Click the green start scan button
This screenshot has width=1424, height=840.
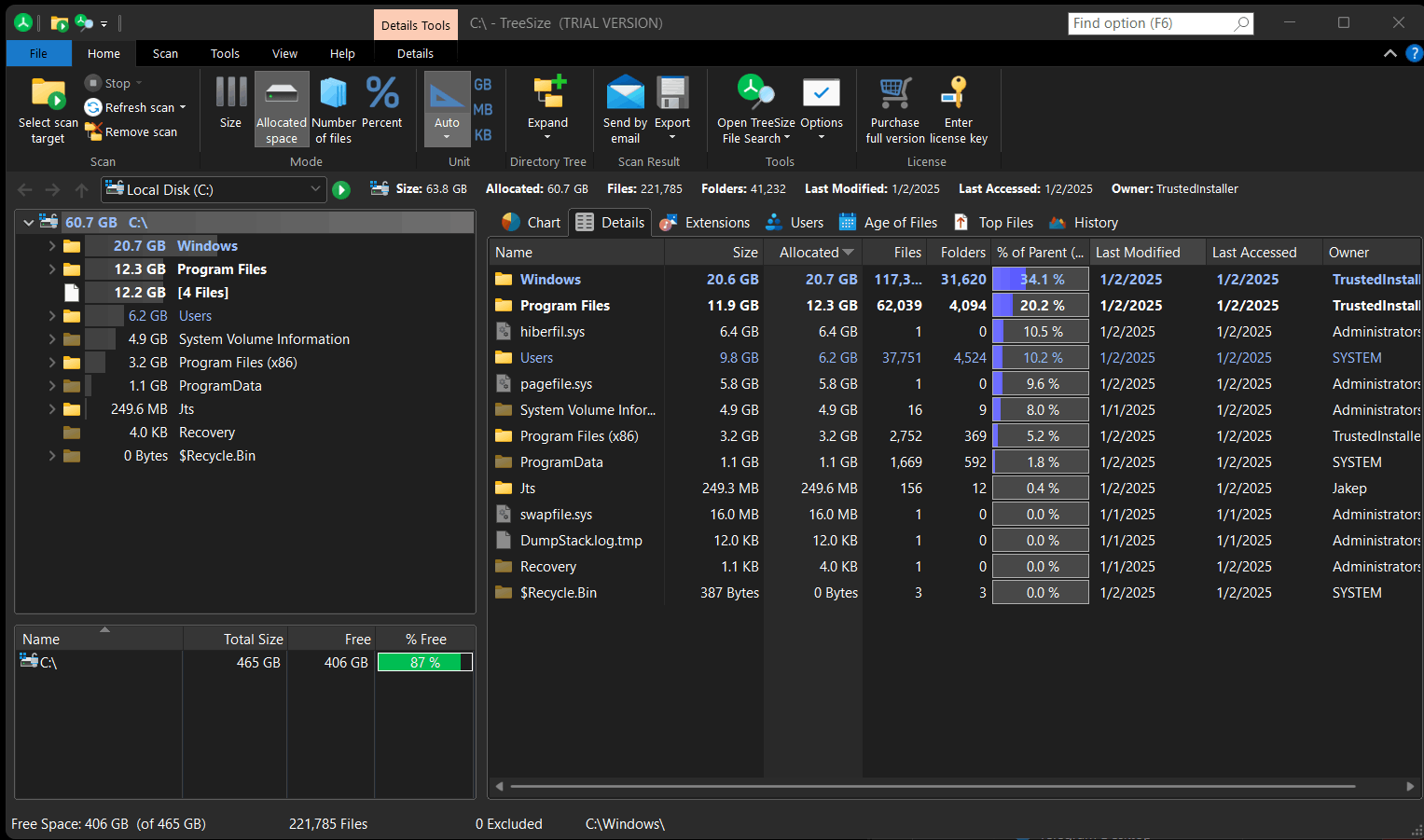tap(341, 190)
